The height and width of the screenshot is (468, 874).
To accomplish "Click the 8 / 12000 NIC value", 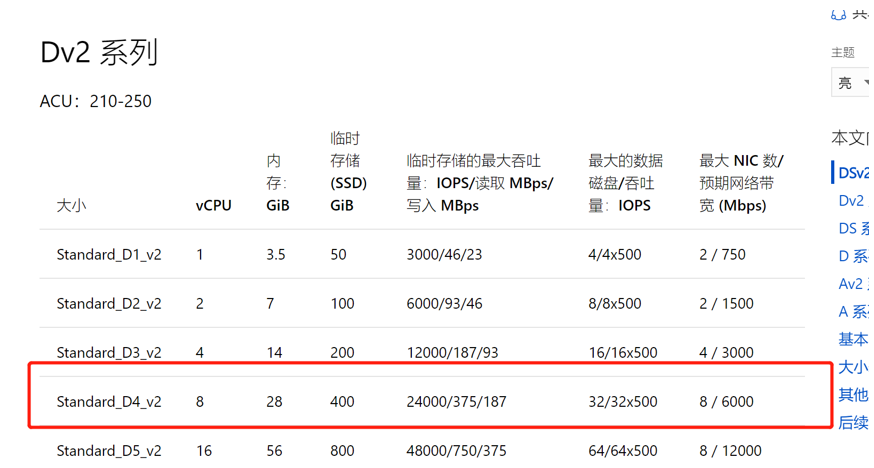I will pos(730,451).
